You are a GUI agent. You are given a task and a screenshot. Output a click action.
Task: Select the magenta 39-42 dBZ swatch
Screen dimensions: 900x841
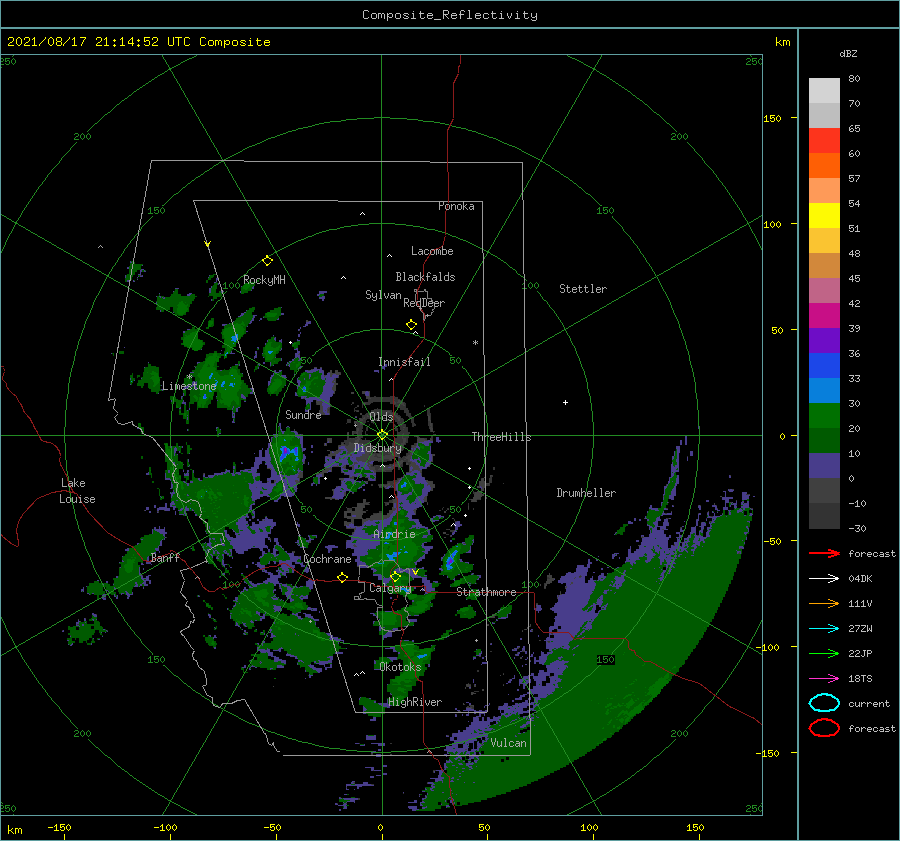[x=824, y=315]
